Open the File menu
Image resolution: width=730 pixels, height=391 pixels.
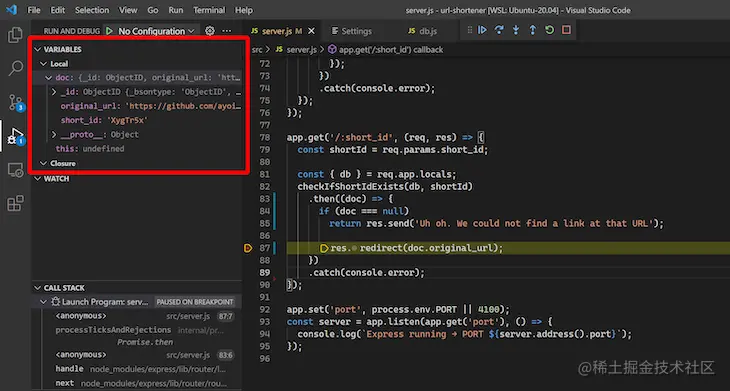[34, 10]
